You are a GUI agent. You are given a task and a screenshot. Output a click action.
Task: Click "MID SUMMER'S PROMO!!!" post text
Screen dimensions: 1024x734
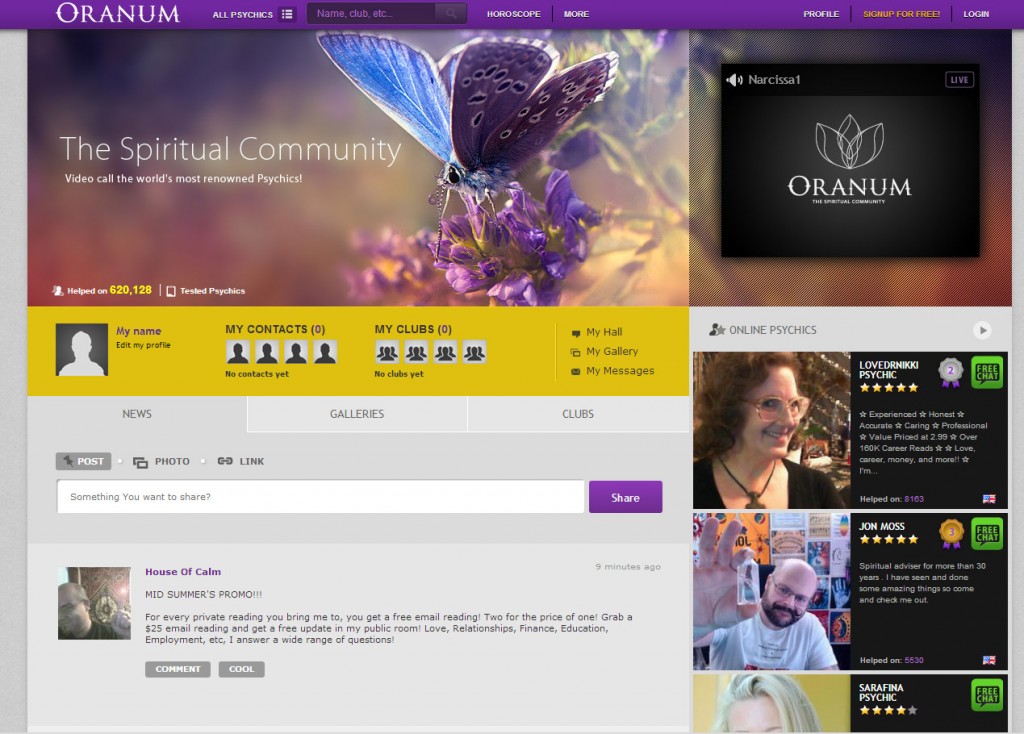tap(204, 595)
